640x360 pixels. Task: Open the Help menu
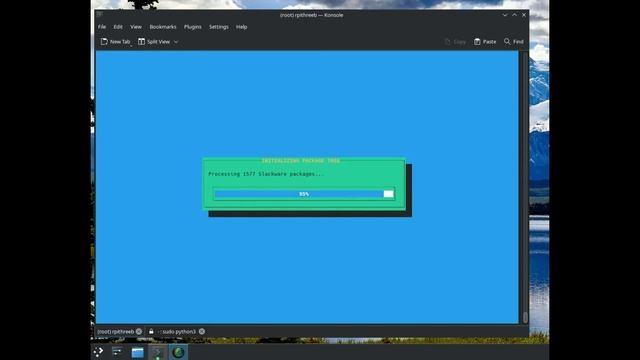pyautogui.click(x=241, y=27)
